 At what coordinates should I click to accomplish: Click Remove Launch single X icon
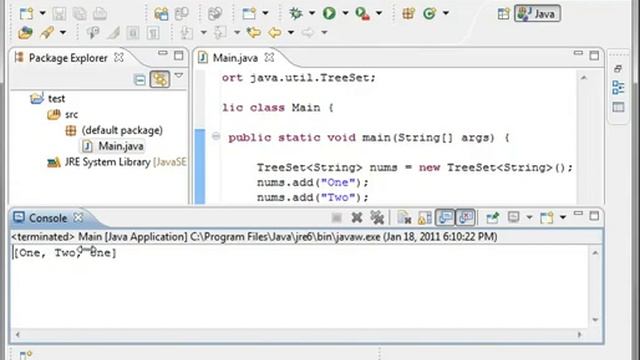pos(357,218)
